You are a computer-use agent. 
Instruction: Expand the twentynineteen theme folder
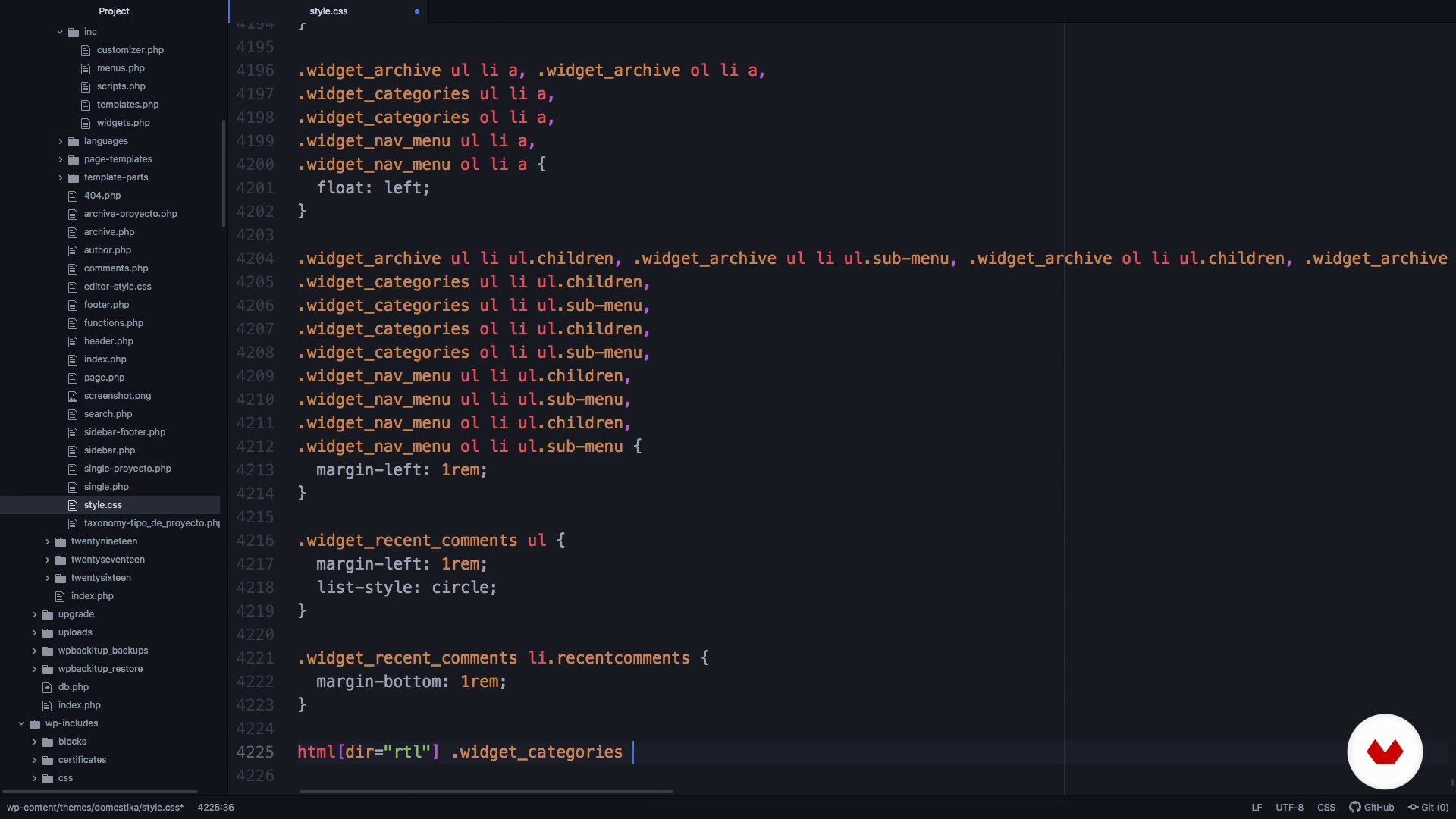tap(47, 541)
